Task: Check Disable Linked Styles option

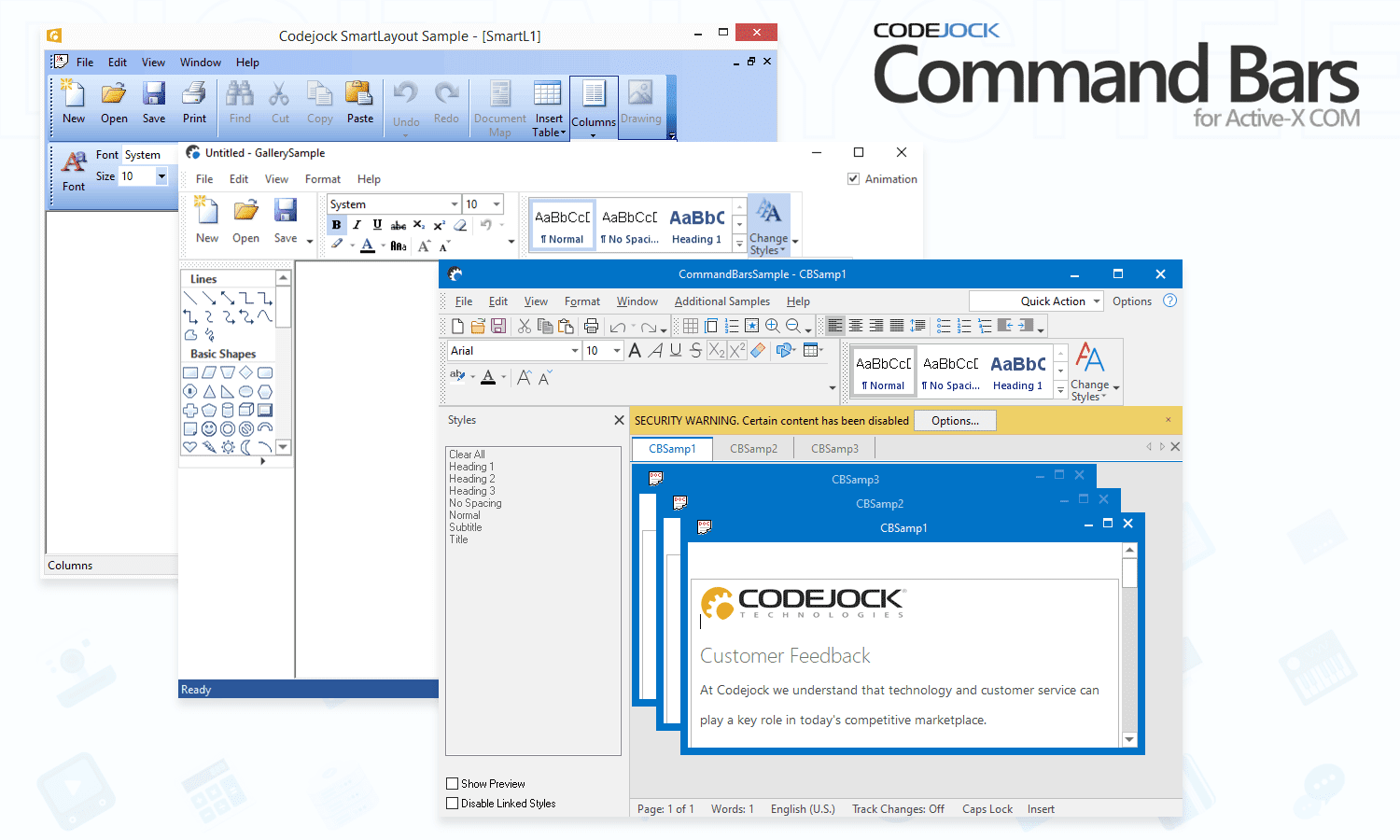Action: click(452, 804)
